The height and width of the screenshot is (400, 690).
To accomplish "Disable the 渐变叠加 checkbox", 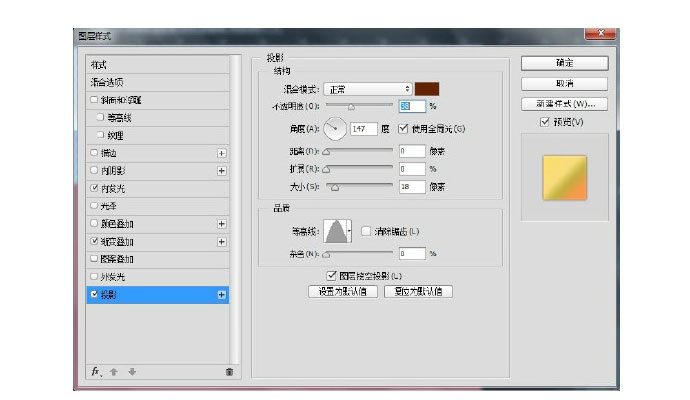I will tap(94, 241).
